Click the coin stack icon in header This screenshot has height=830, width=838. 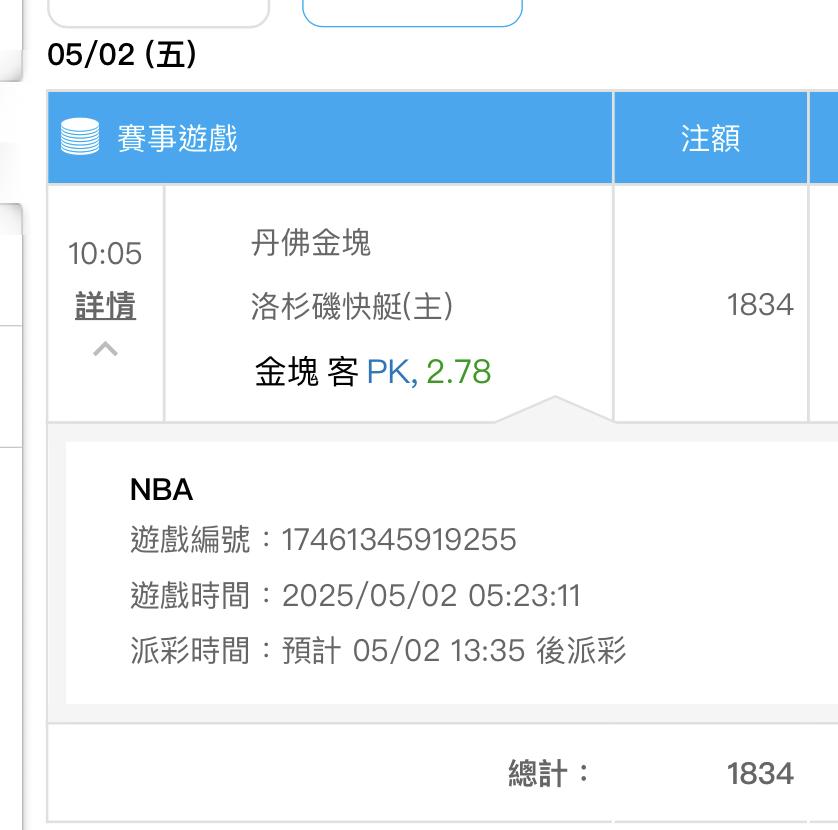(80, 137)
